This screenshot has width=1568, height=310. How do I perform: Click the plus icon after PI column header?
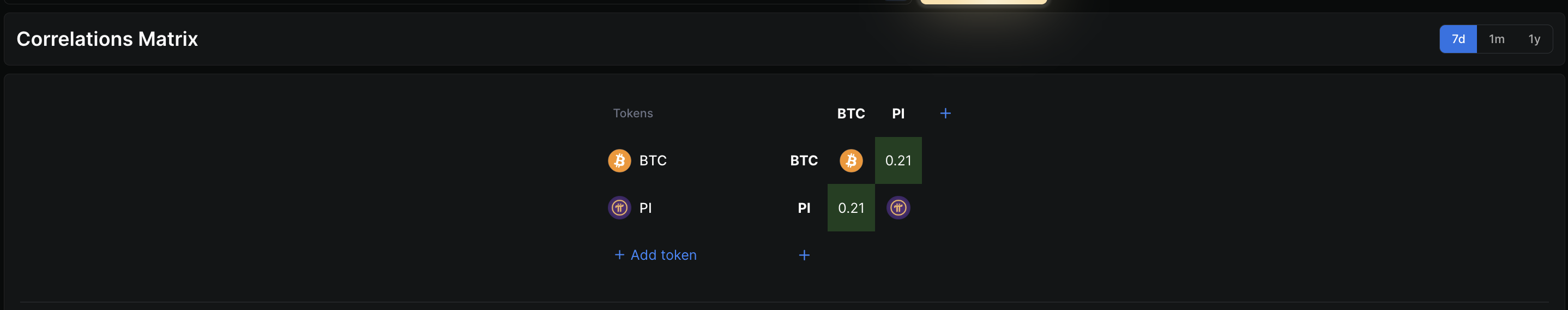945,114
